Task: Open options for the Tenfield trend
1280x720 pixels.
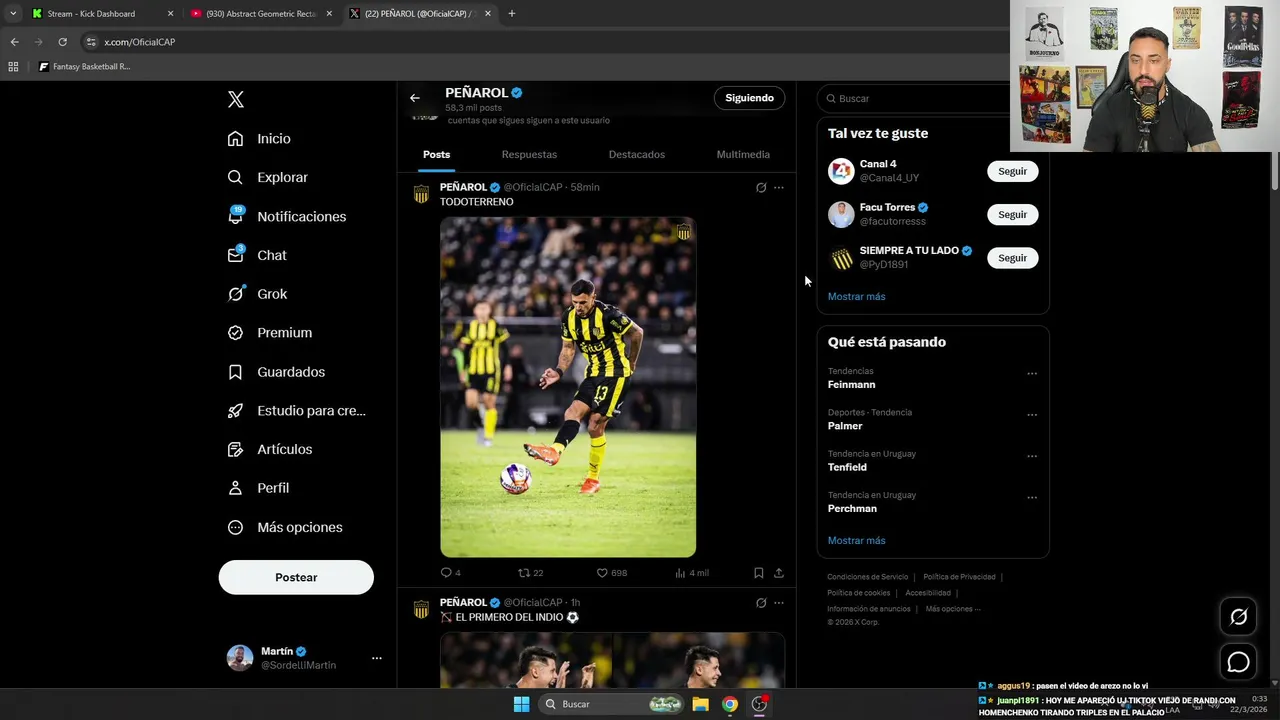Action: (x=1032, y=456)
